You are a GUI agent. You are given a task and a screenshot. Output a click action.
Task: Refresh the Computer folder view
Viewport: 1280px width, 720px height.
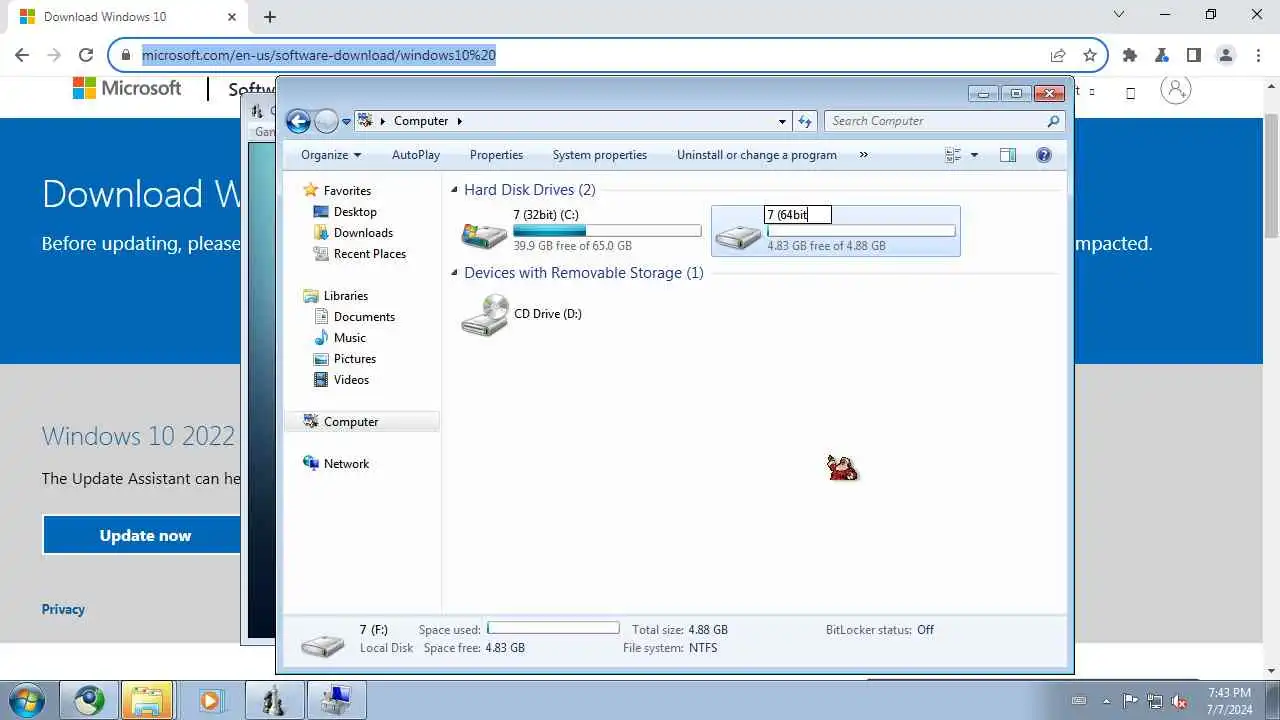(x=805, y=121)
